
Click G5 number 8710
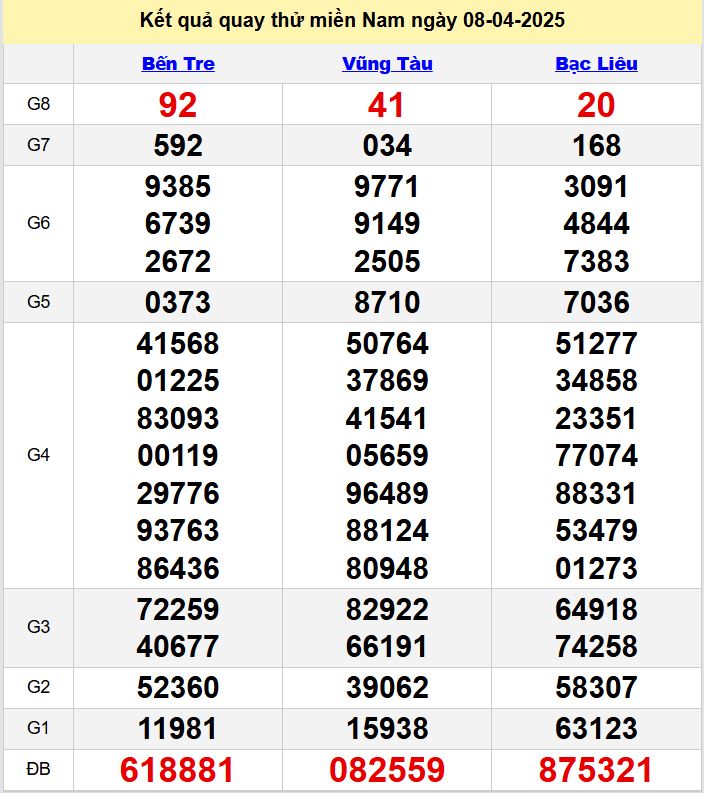pos(387,302)
